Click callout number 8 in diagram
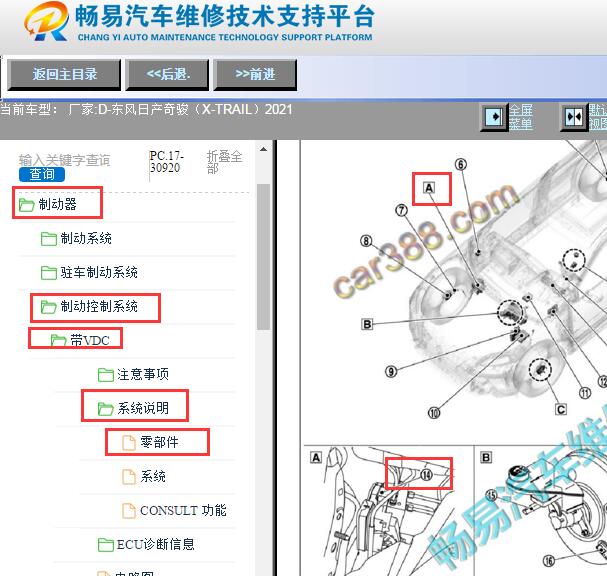This screenshot has width=607, height=576. [366, 241]
